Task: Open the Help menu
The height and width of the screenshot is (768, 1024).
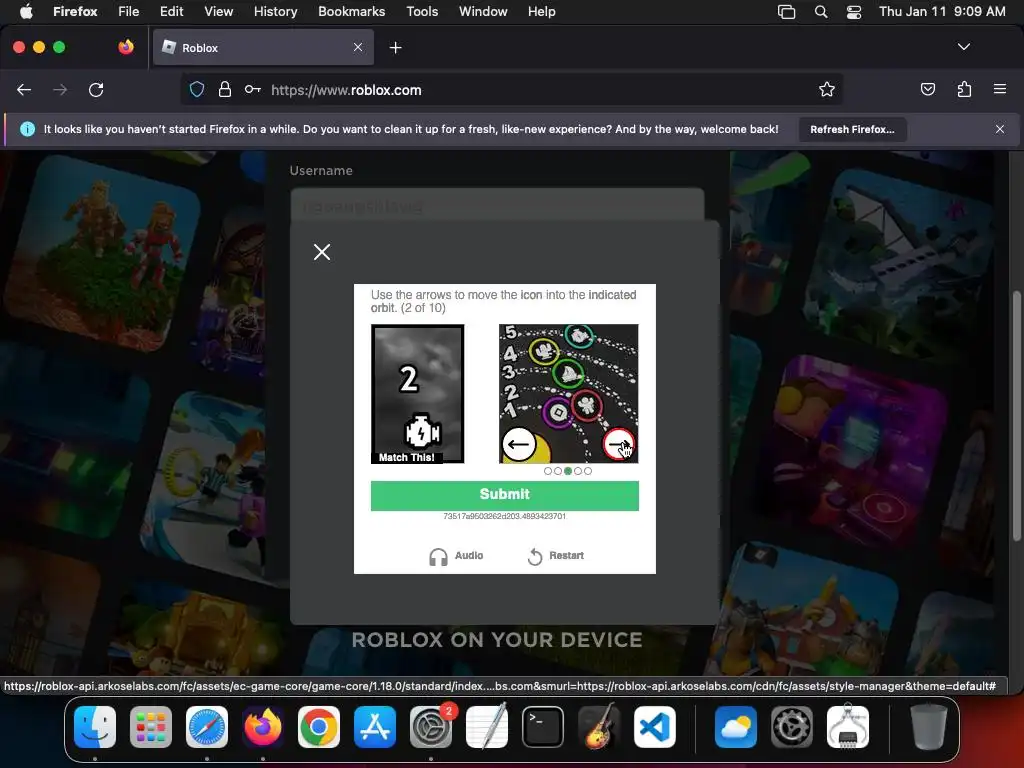Action: click(x=541, y=12)
